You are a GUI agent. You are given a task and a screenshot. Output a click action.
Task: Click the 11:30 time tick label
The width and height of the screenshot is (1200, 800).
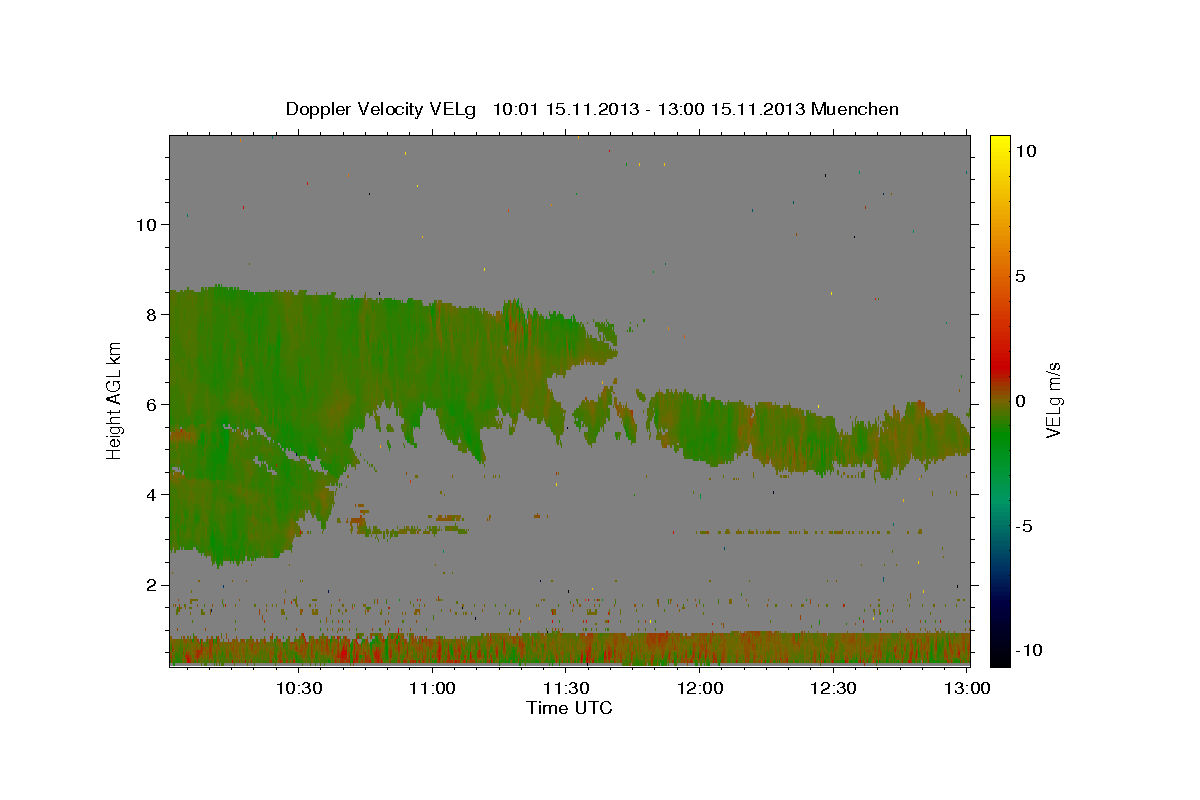(x=566, y=689)
